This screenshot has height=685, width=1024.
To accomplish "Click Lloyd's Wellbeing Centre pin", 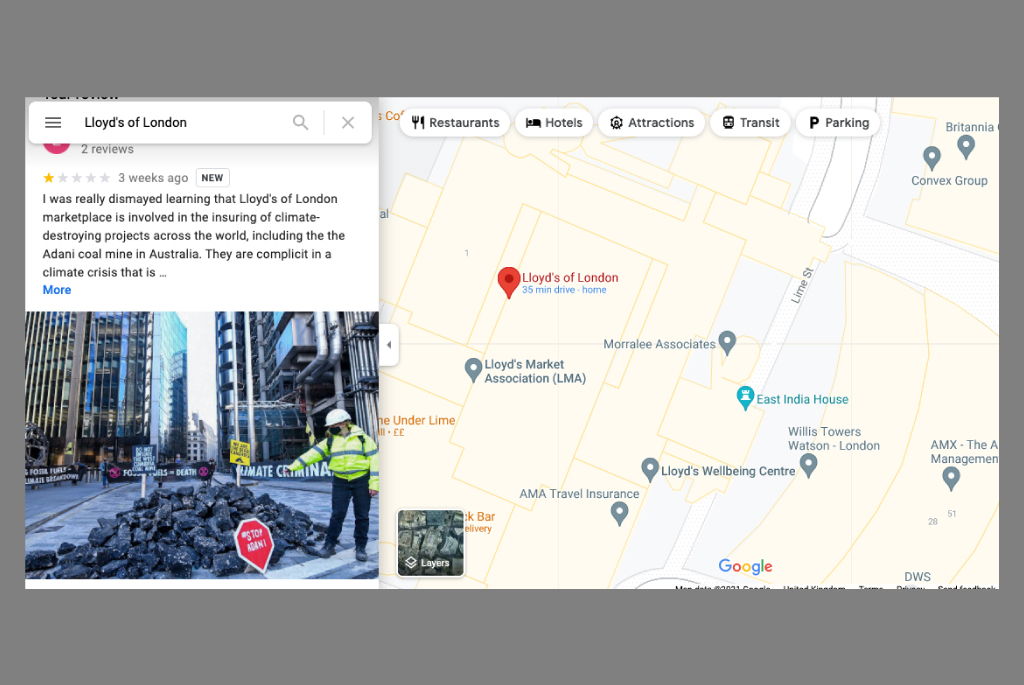I will tap(650, 470).
